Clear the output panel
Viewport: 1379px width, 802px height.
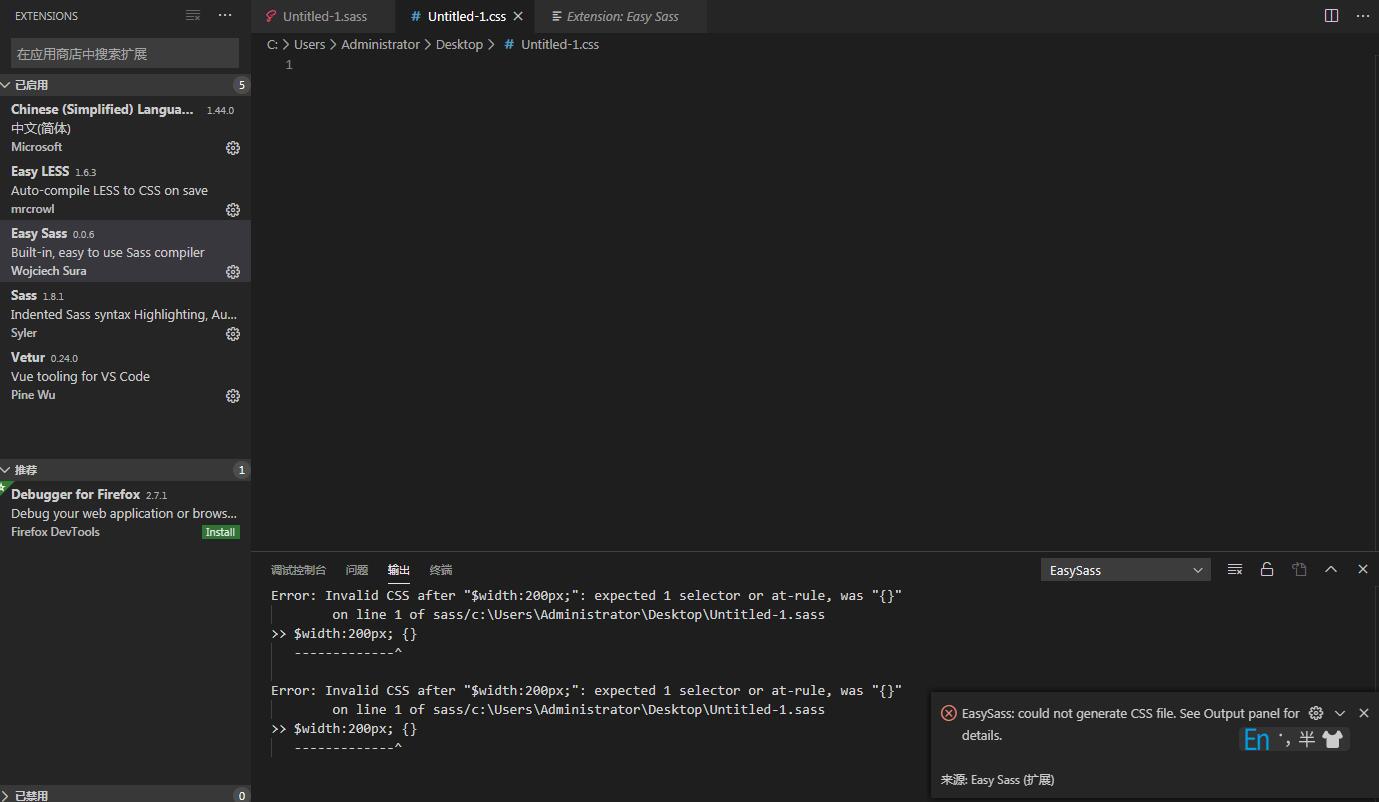(1235, 569)
